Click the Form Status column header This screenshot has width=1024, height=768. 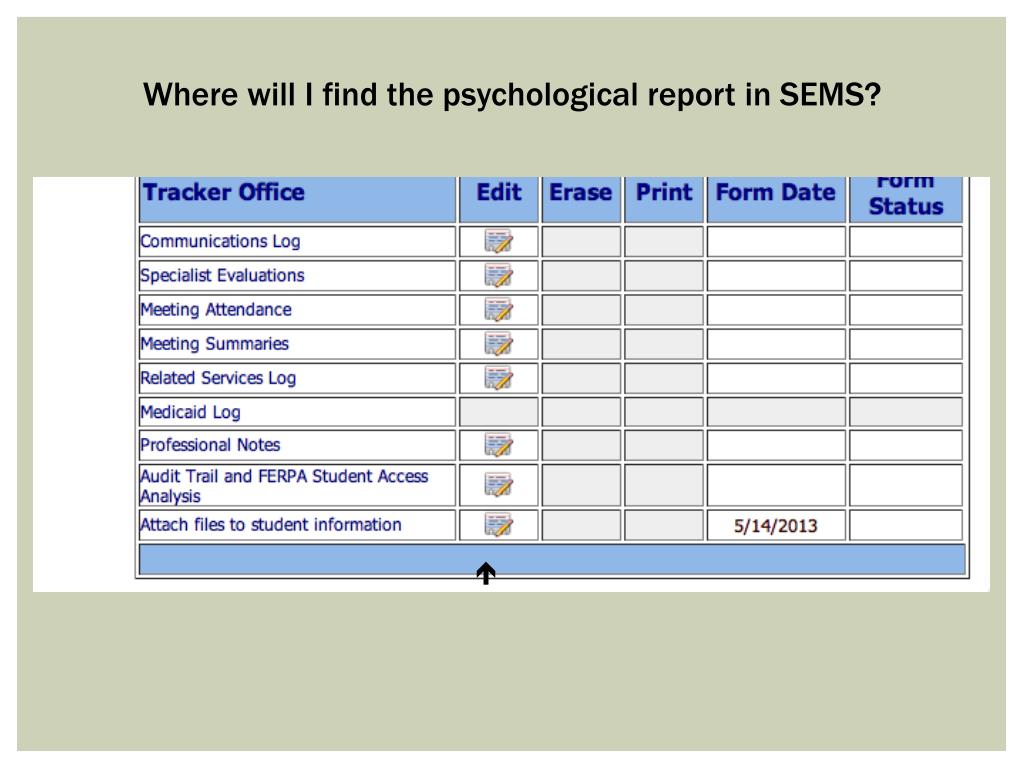(x=906, y=199)
